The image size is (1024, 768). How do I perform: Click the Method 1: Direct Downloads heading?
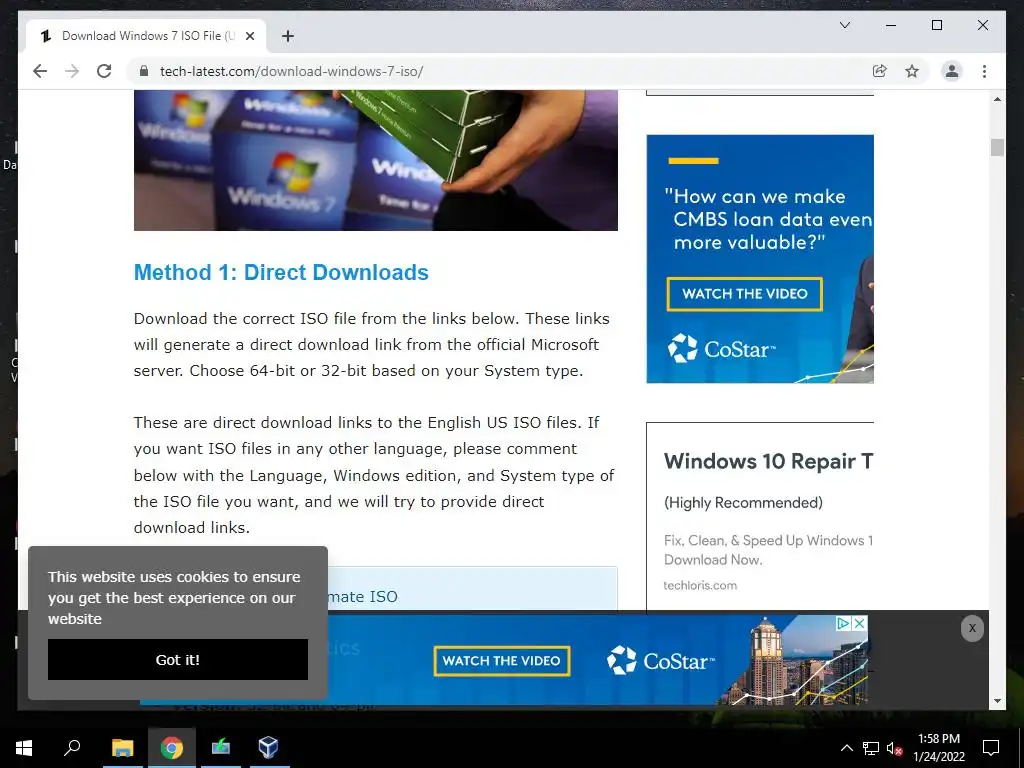tap(281, 272)
